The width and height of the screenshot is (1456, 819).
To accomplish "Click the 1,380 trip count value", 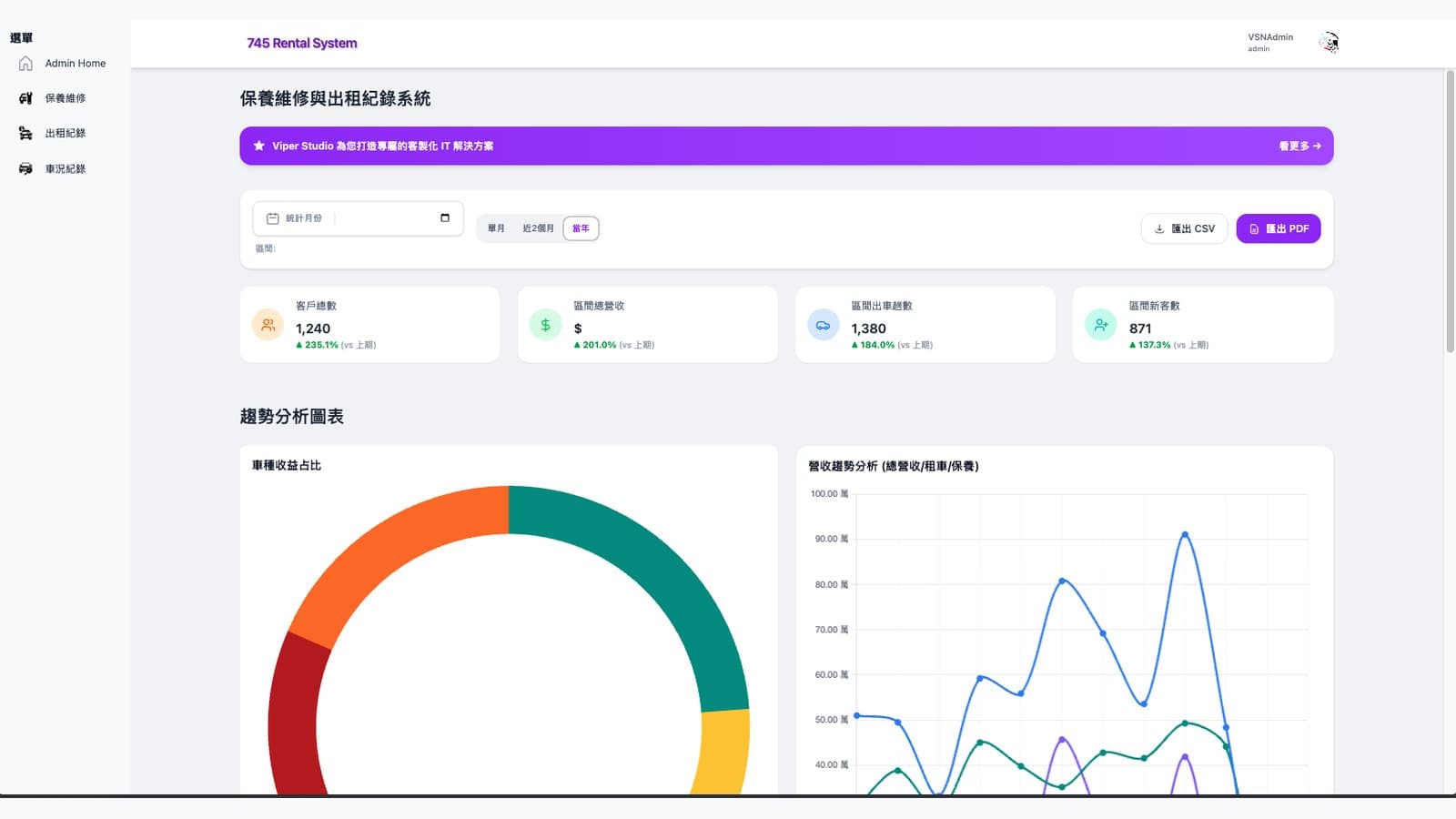I will click(x=868, y=329).
